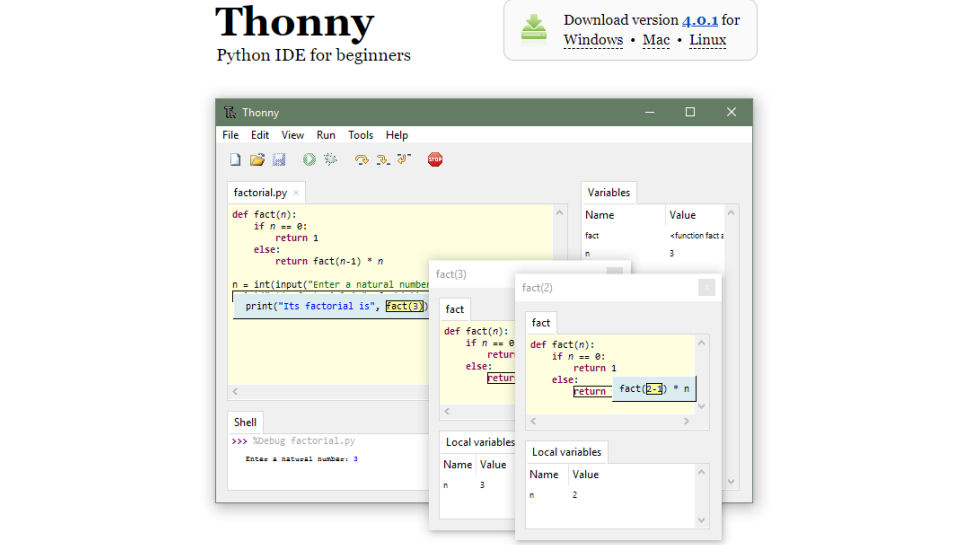Follow the Linux download link
The width and height of the screenshot is (970, 545).
[708, 40]
